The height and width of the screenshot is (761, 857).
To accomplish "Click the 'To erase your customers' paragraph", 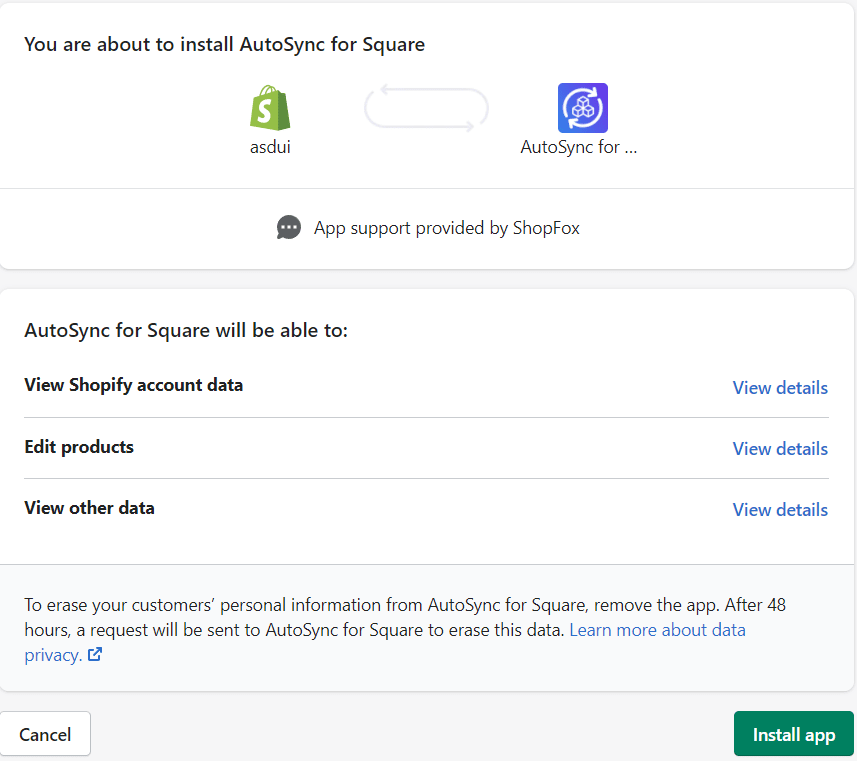I will pos(405,630).
